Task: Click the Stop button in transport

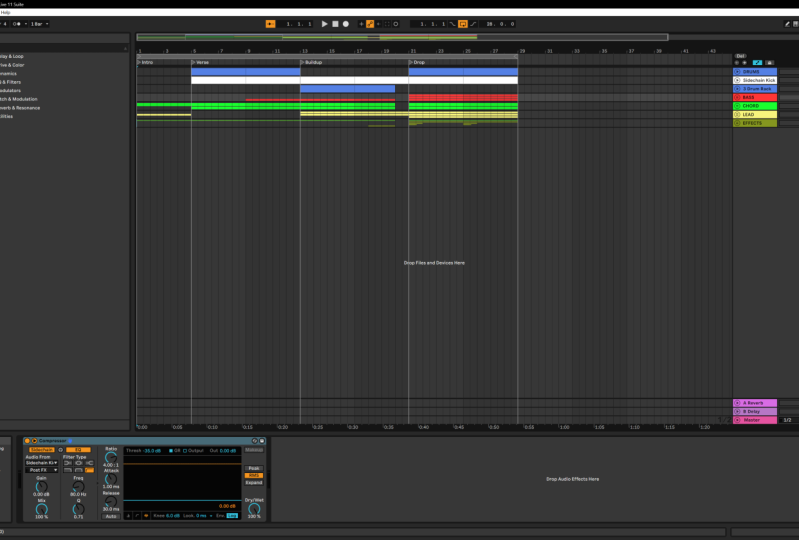Action: click(335, 24)
